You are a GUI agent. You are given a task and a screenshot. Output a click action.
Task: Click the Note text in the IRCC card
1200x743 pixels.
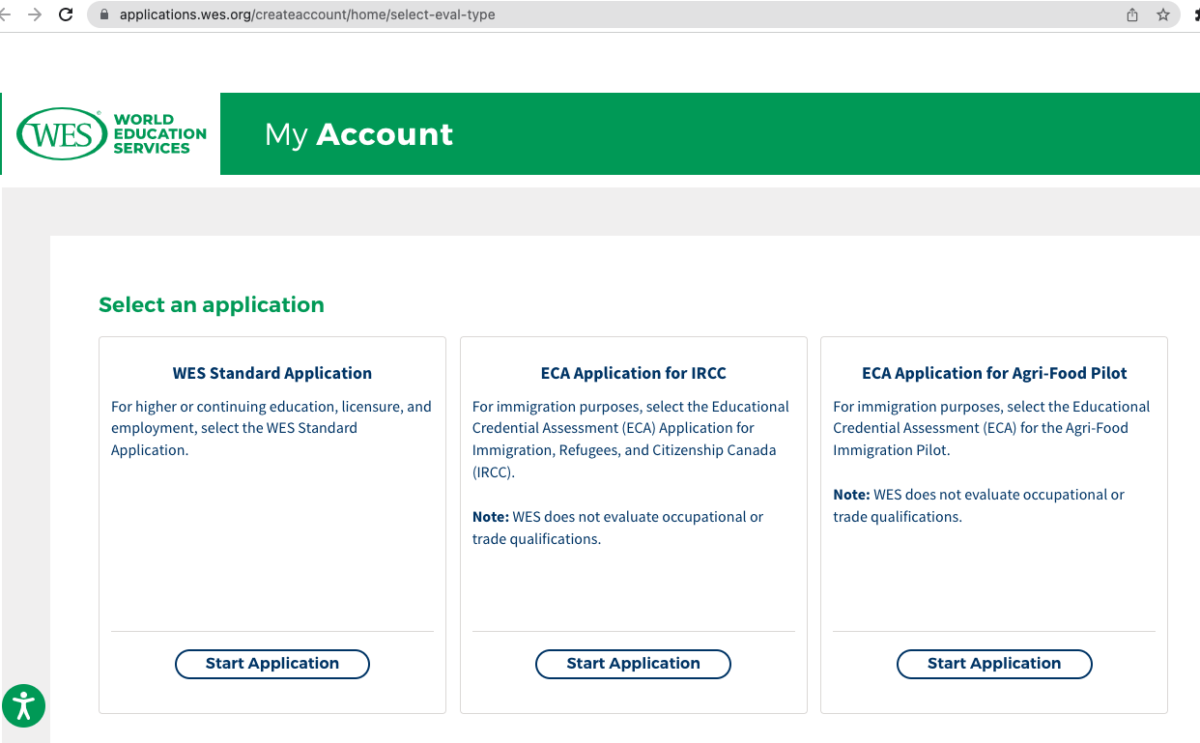pos(617,528)
